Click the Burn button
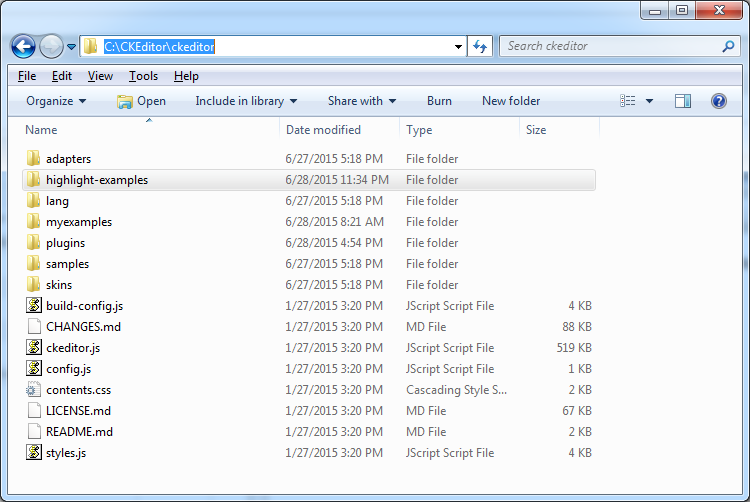This screenshot has width=750, height=502. click(x=439, y=101)
